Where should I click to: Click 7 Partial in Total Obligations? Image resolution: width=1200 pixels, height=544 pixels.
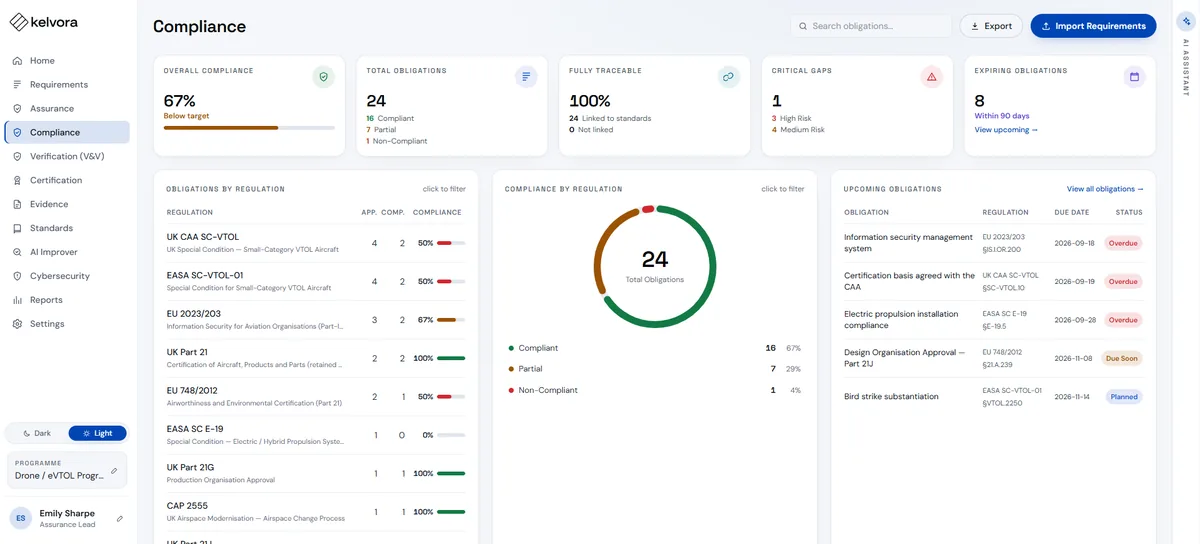382,130
